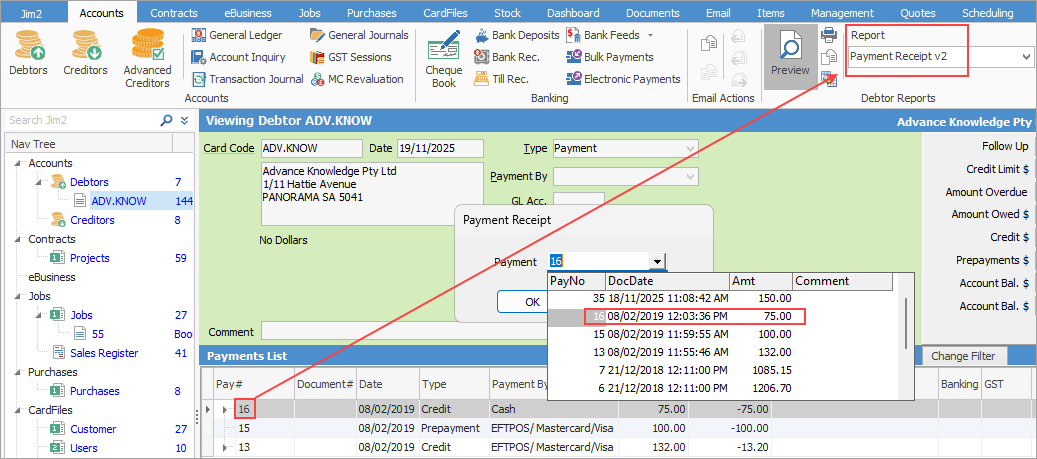
Task: Click the Preview report button
Action: coord(790,57)
